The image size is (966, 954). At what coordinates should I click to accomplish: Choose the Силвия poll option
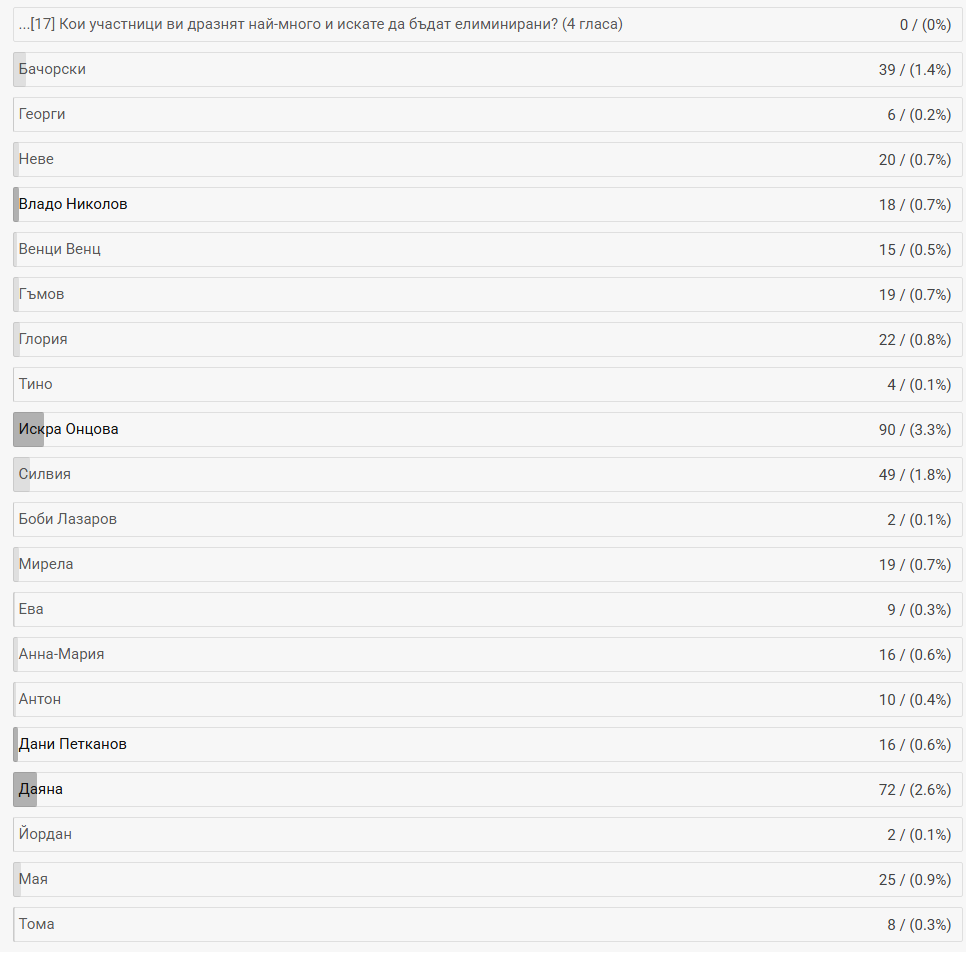point(487,474)
